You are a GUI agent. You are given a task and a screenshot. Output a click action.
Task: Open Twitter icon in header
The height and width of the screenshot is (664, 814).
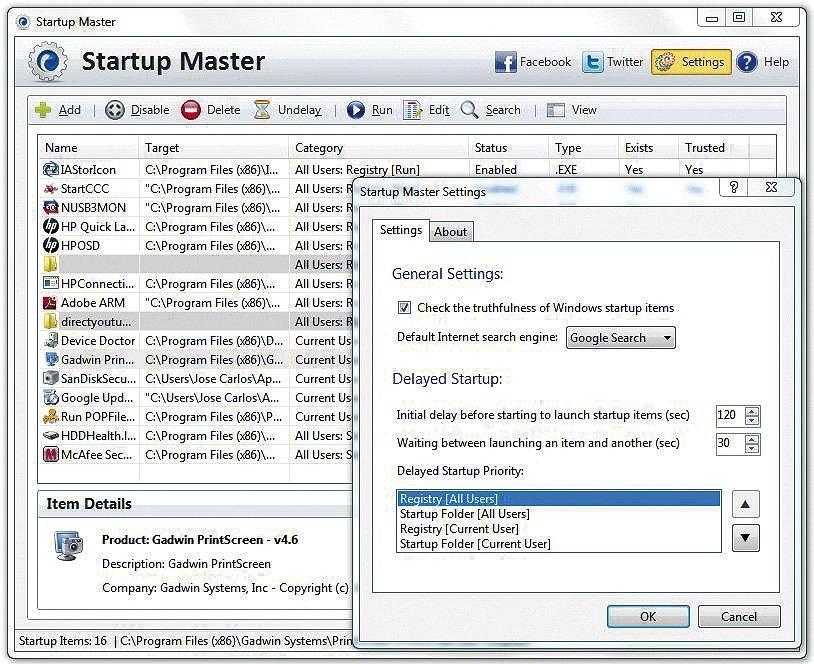click(x=592, y=62)
